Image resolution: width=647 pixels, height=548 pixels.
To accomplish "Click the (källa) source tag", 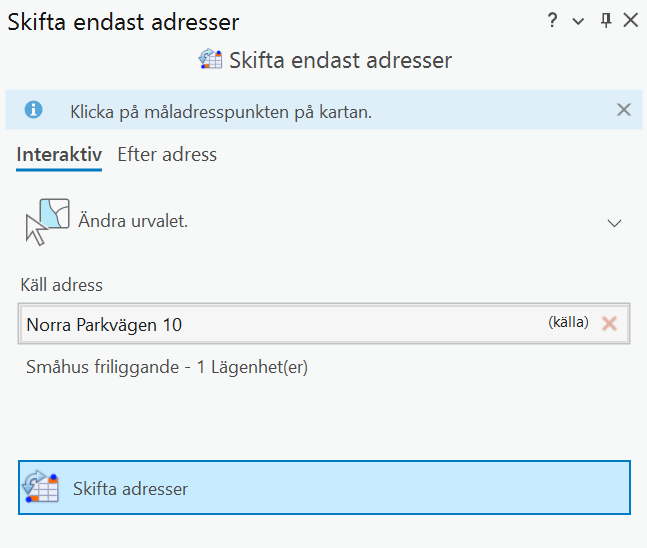I will coord(568,323).
